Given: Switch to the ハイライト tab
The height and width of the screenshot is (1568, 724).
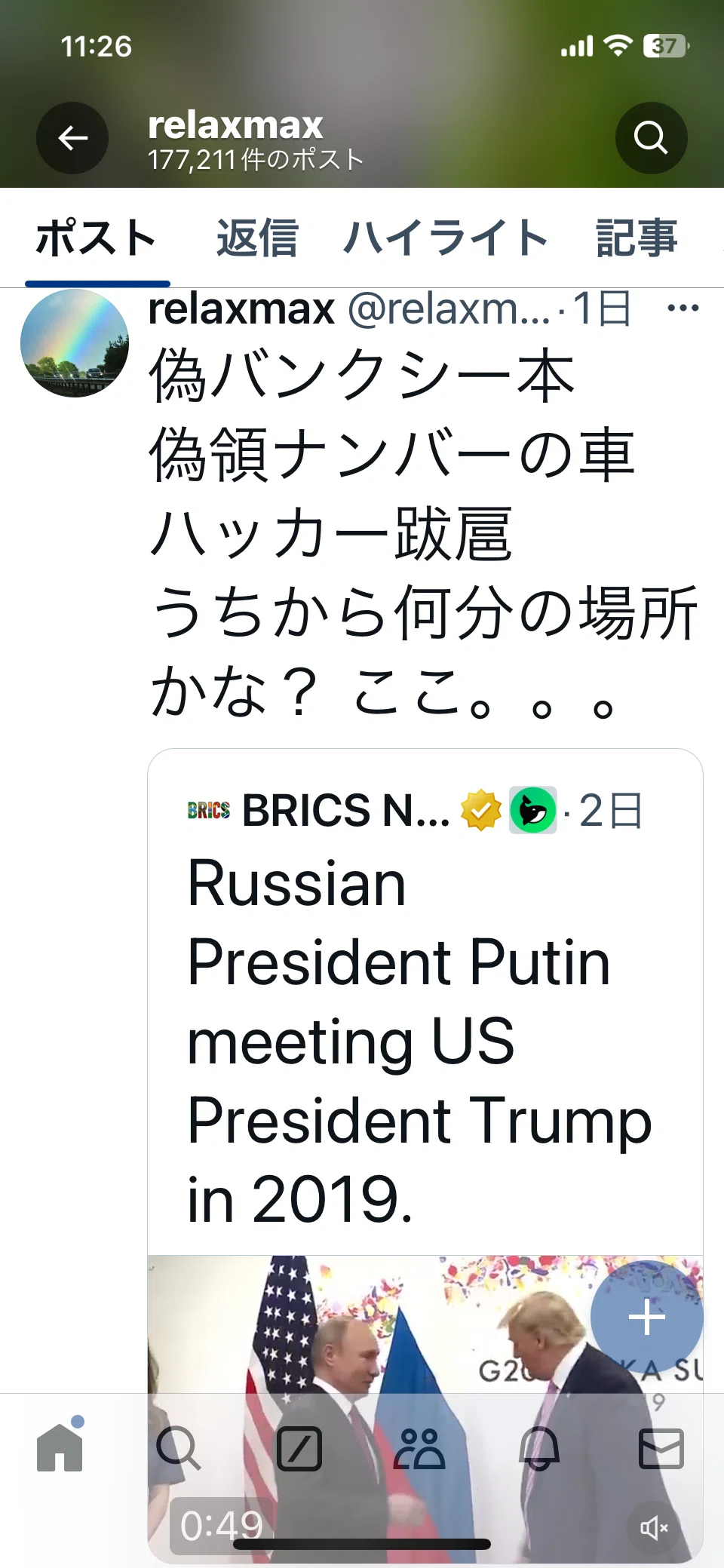Looking at the screenshot, I should (446, 238).
